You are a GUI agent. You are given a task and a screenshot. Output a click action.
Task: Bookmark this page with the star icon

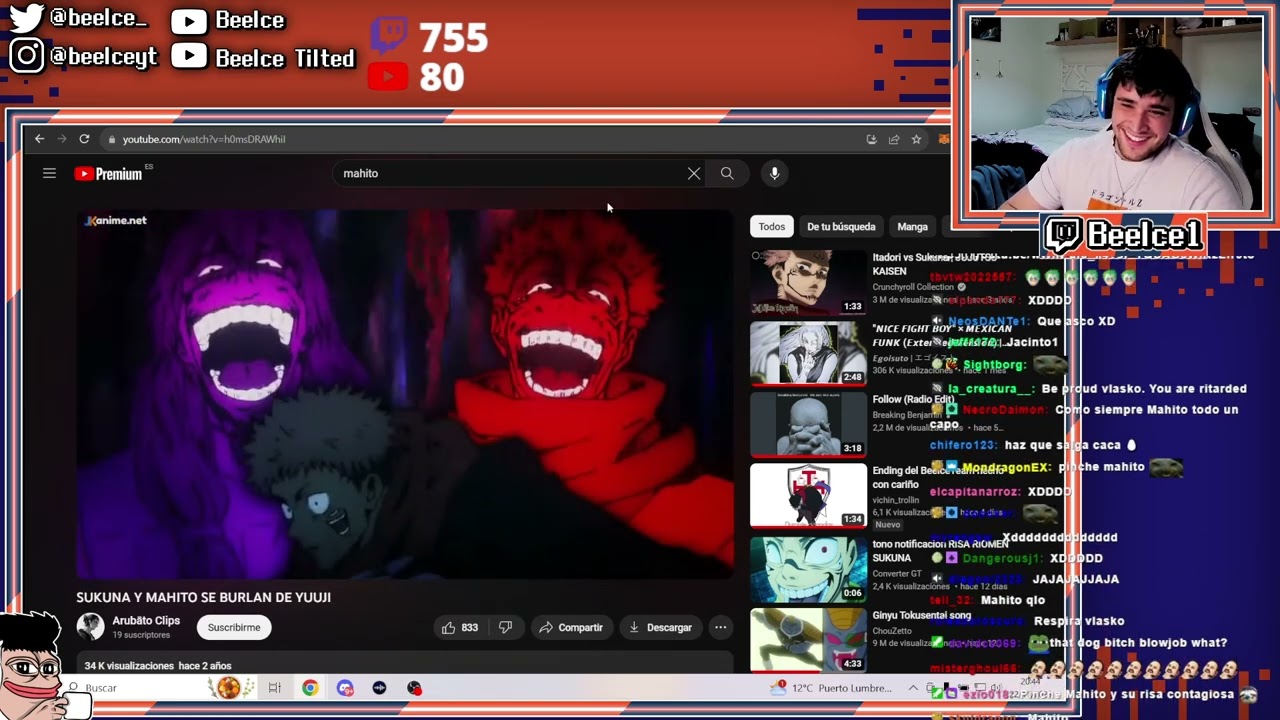916,139
